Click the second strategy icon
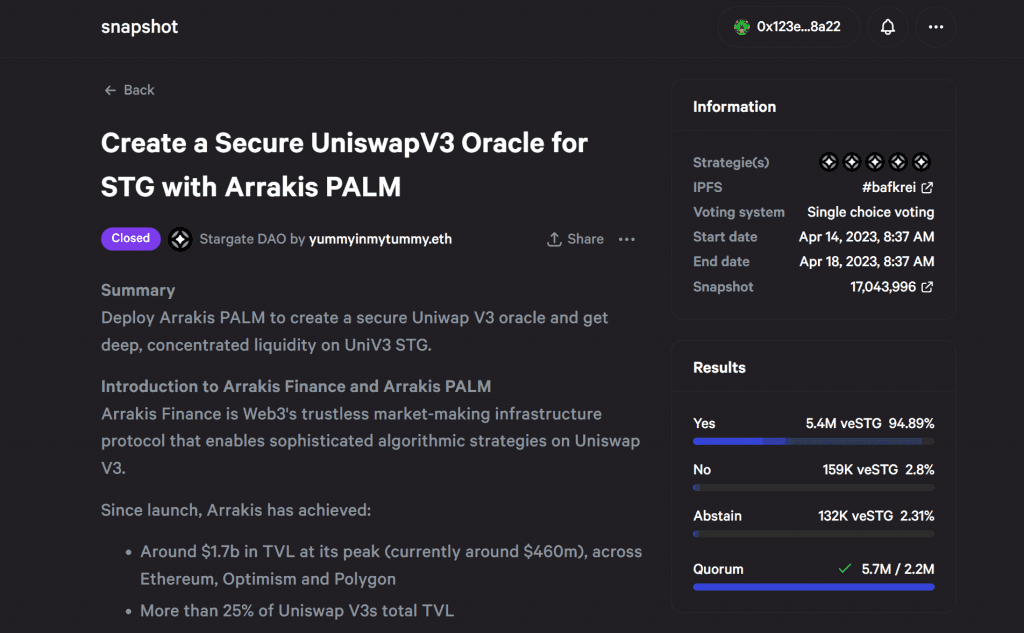Image resolution: width=1024 pixels, height=633 pixels. (852, 162)
